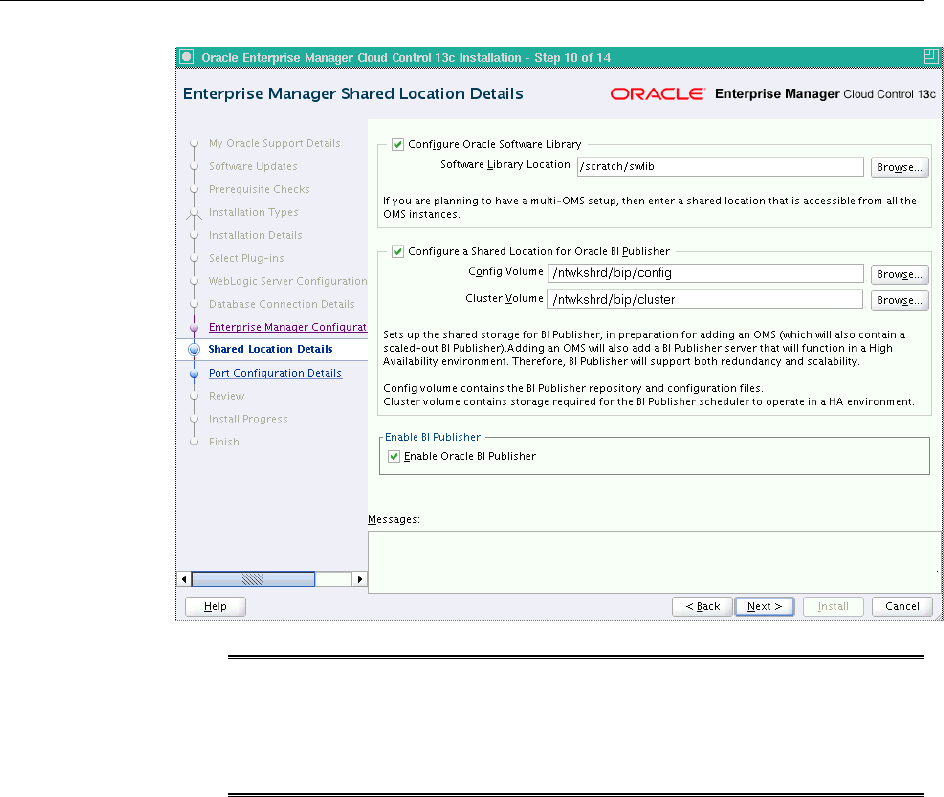Select the Finish step
This screenshot has width=944, height=797.
224,441
